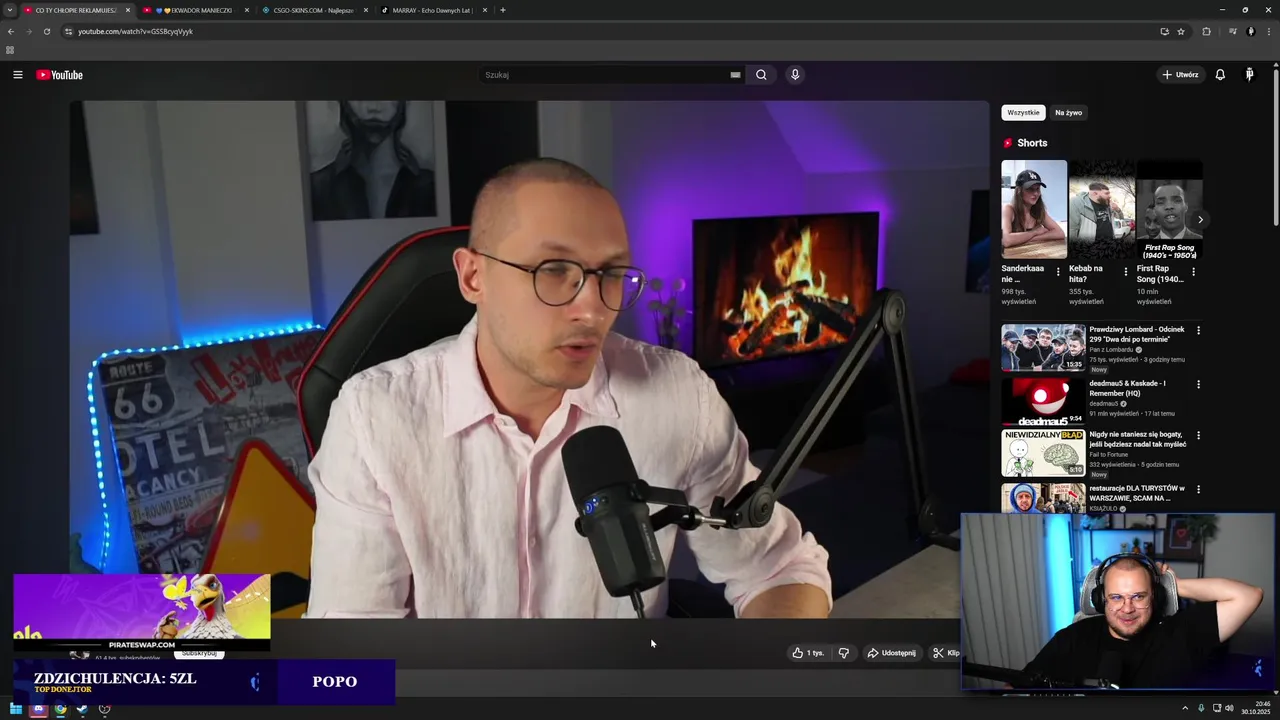Viewport: 1280px width, 720px height.
Task: Open Steam from the taskbar
Action: tap(82, 709)
